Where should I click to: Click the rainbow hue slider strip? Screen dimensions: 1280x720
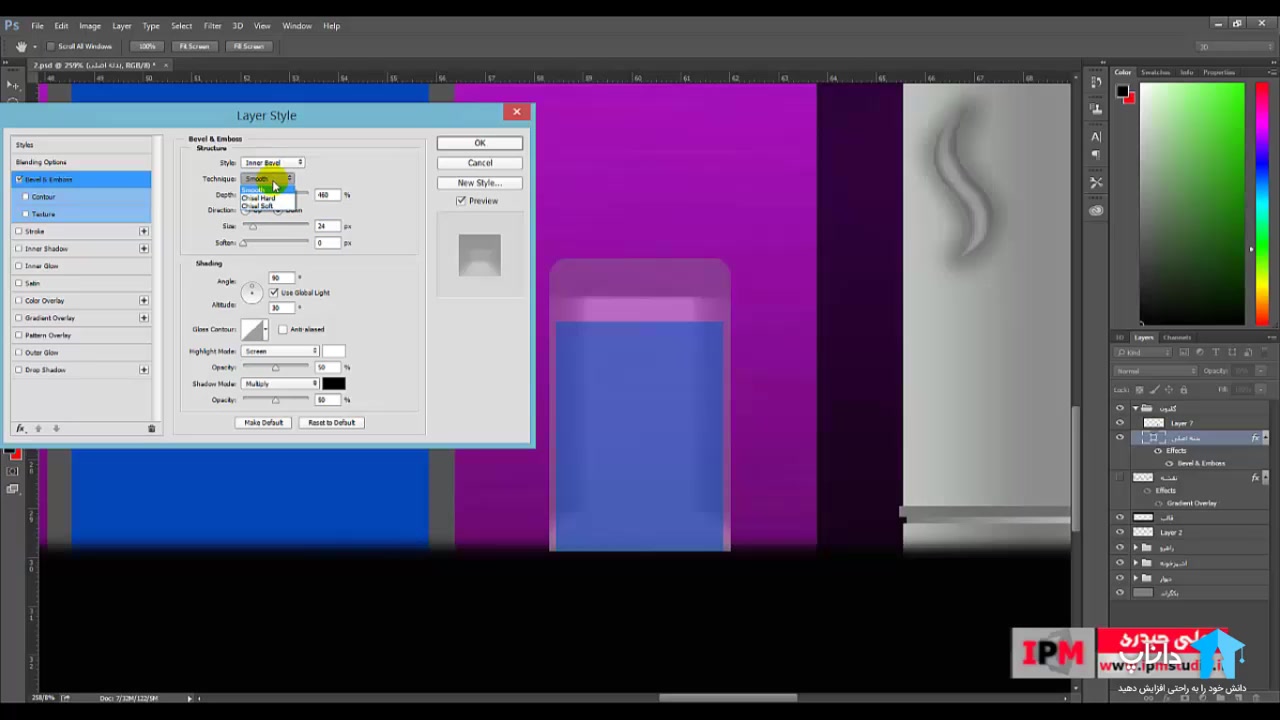pos(1261,203)
